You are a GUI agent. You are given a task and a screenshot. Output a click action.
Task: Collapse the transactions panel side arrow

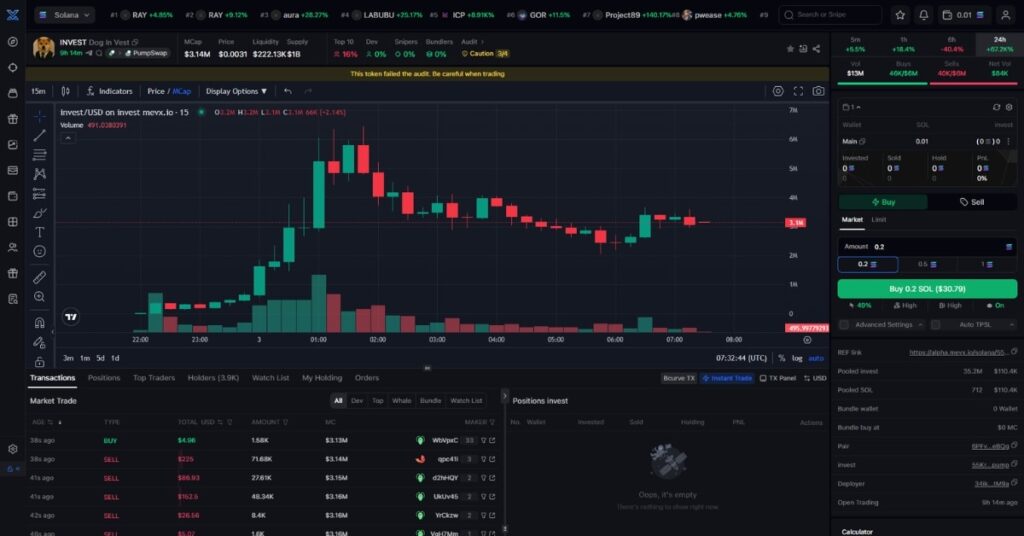click(x=504, y=396)
